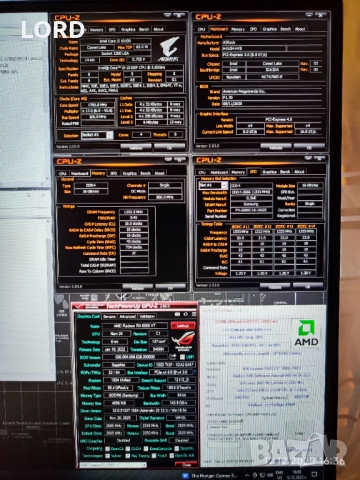The image size is (360, 480).
Task: Open the GPU selector dropdown in GPU-Z
Action: click(113, 465)
